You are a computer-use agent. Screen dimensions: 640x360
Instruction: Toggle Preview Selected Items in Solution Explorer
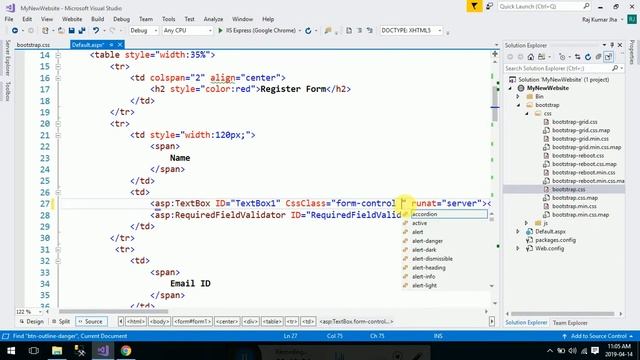608,57
